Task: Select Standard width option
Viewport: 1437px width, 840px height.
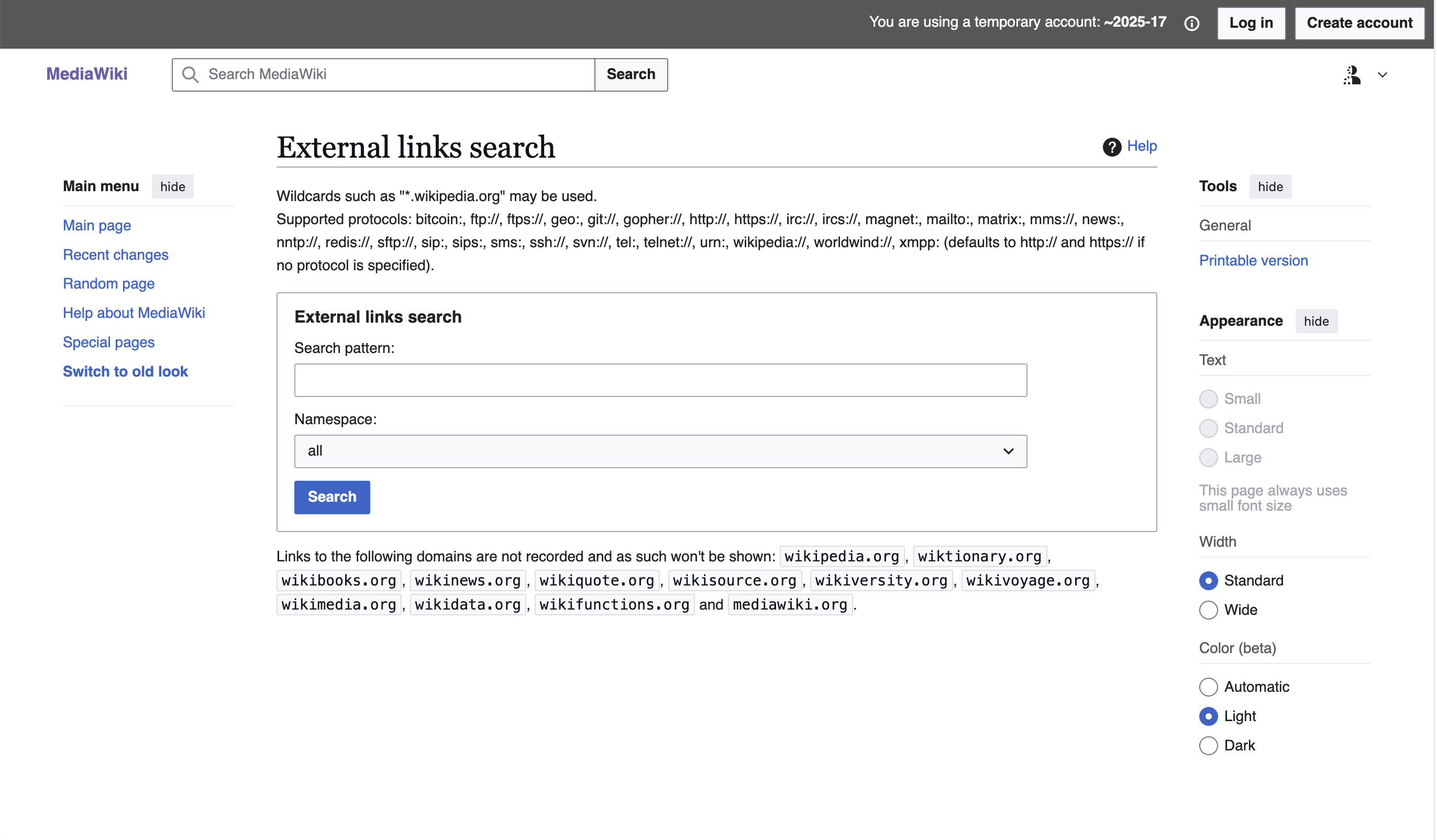Action: tap(1208, 581)
